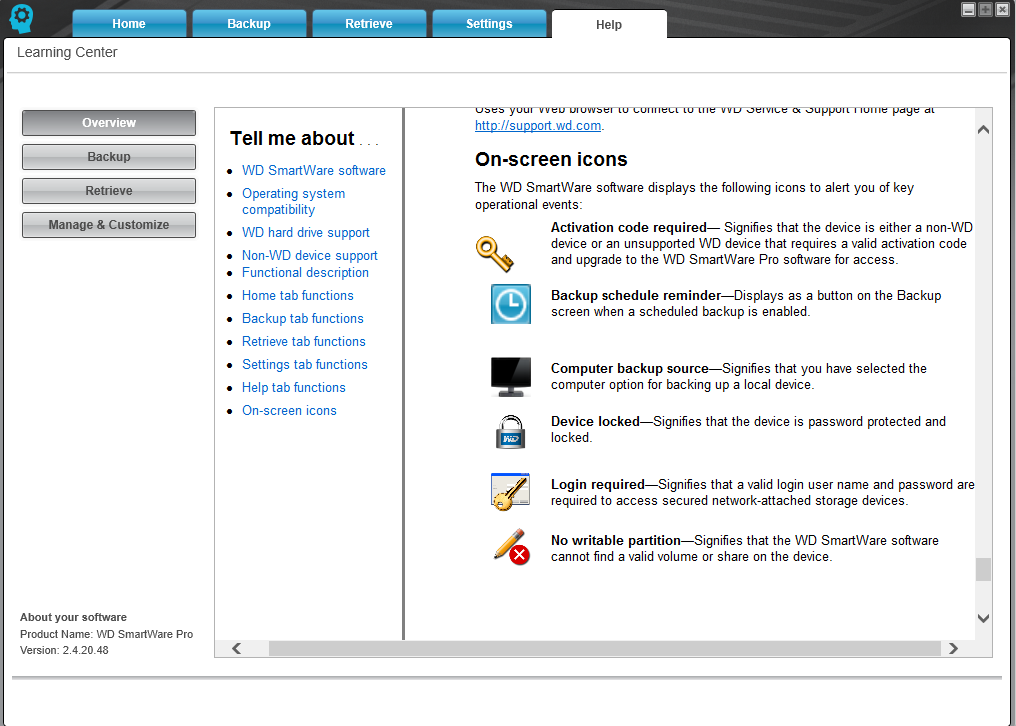Select the Help tab
Screen dimensions: 1016x726
[x=609, y=24]
